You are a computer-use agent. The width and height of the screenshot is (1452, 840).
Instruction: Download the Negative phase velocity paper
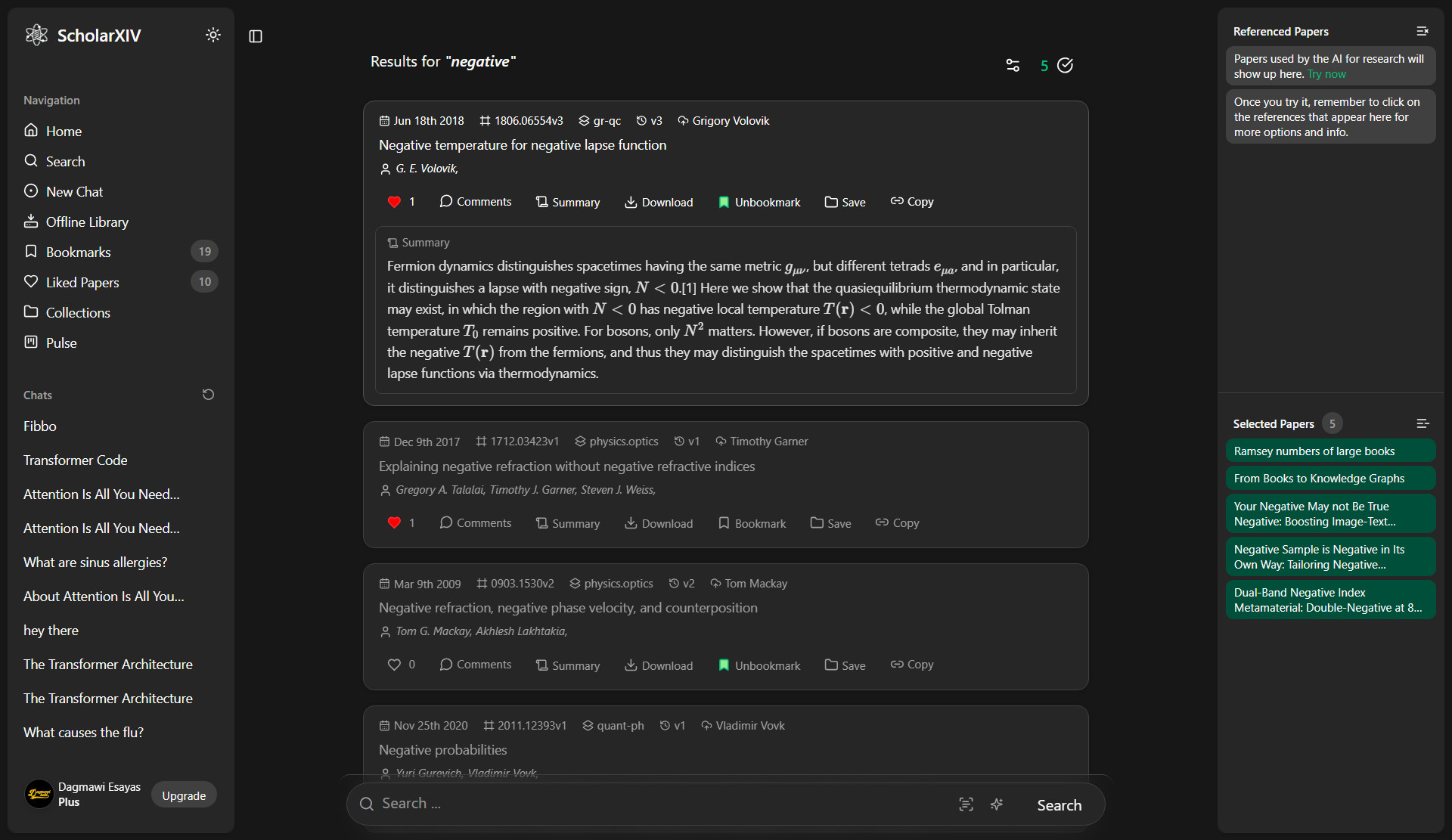point(659,665)
